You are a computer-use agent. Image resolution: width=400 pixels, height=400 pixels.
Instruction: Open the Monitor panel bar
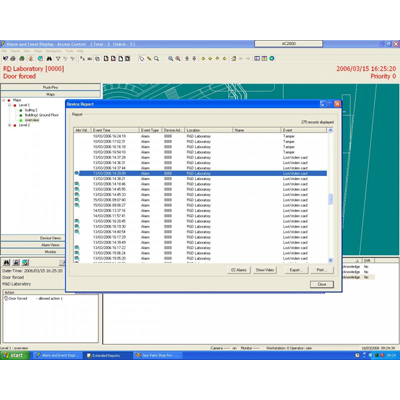(33, 252)
